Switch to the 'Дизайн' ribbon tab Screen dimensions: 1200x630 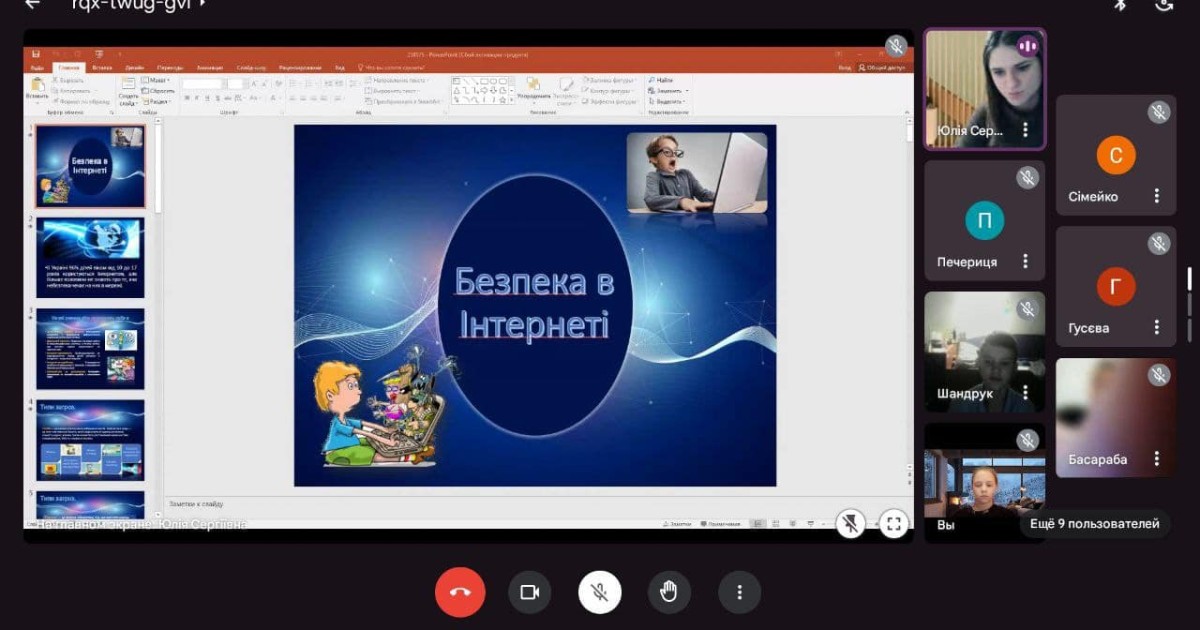tap(135, 68)
